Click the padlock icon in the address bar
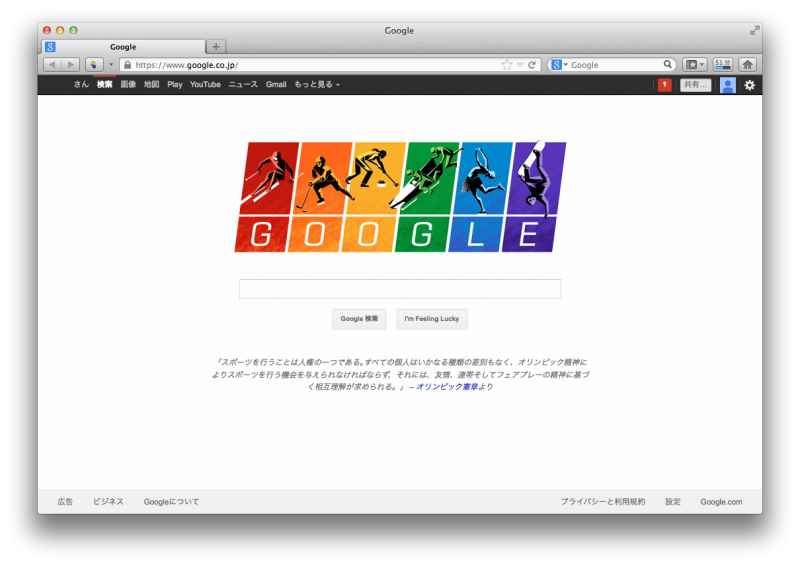 coord(128,65)
